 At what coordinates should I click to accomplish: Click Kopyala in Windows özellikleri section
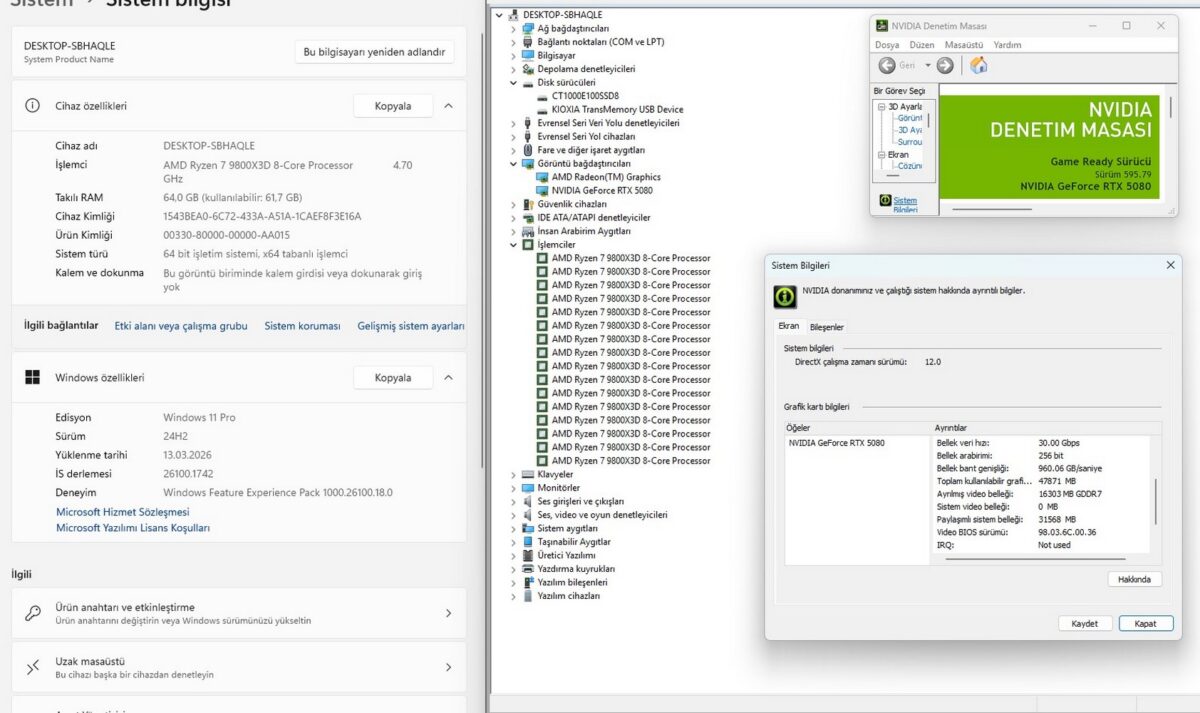point(393,377)
